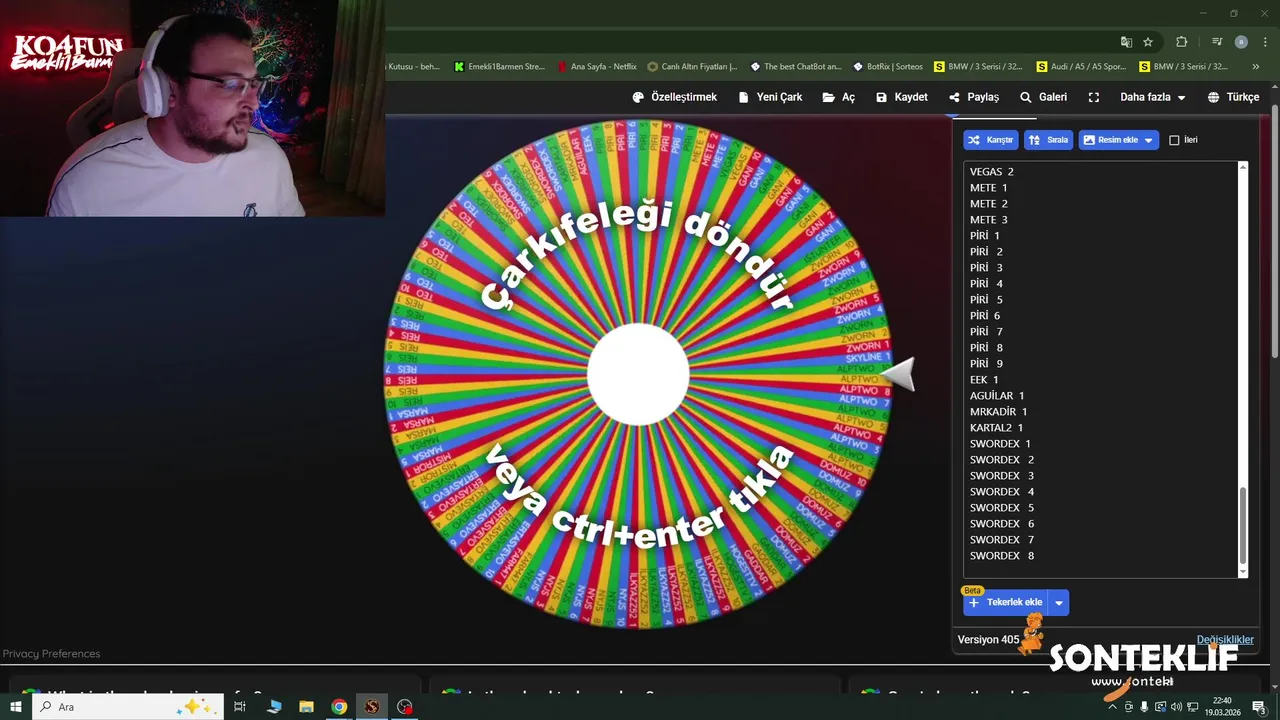Open The best ChatBot bookmark
The height and width of the screenshot is (720, 1280).
pos(795,67)
